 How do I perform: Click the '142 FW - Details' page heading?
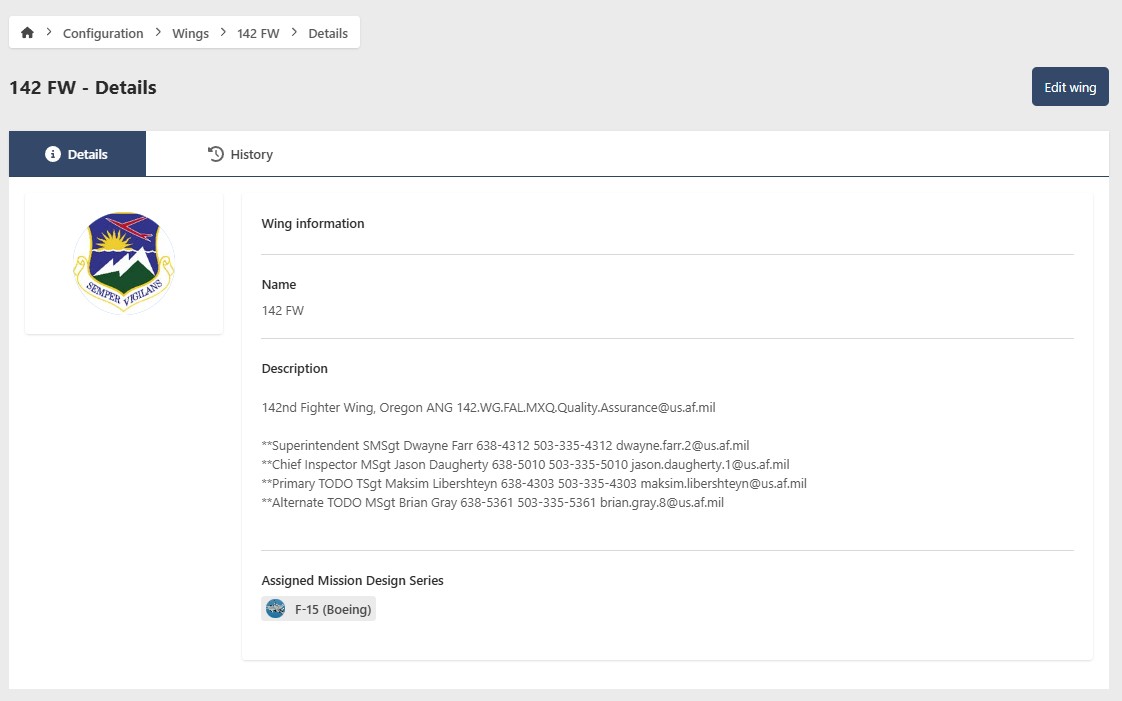[83, 87]
